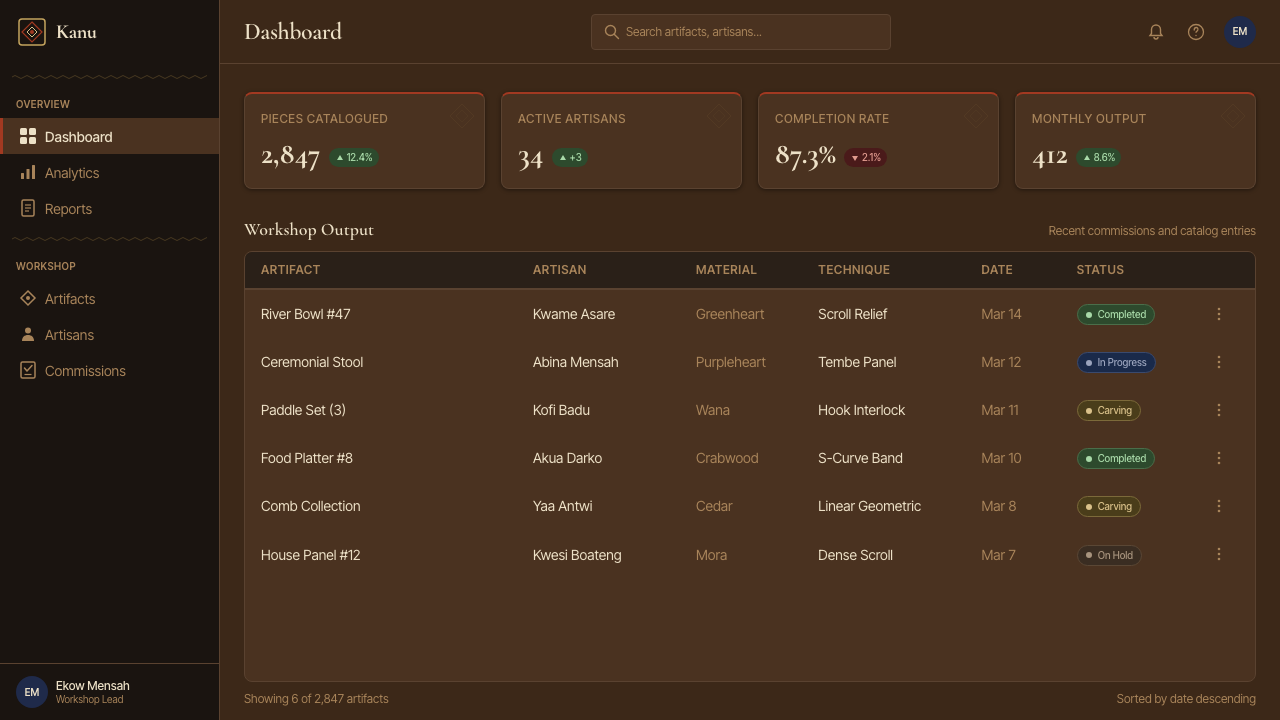The image size is (1280, 720).
Task: Open the Ekow Mensah user profile name
Action: click(x=93, y=686)
